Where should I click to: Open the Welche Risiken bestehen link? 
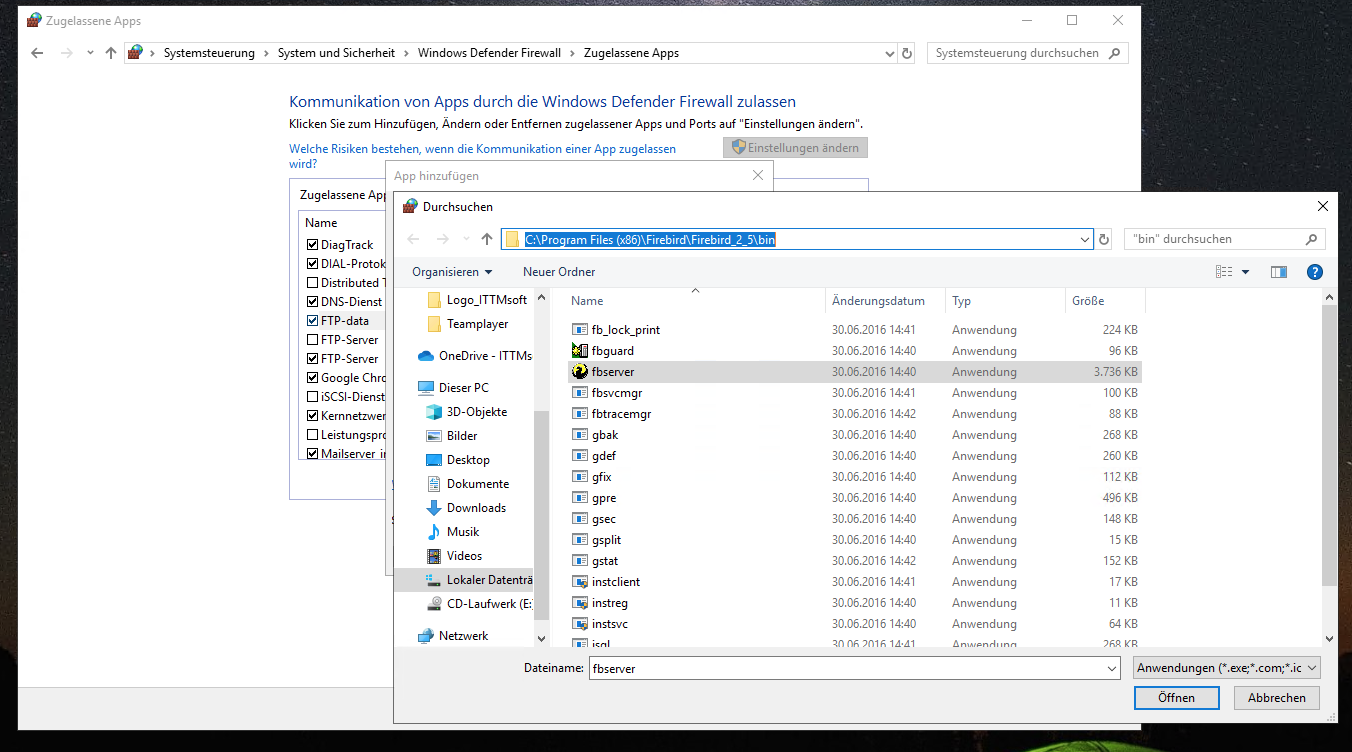coord(482,156)
